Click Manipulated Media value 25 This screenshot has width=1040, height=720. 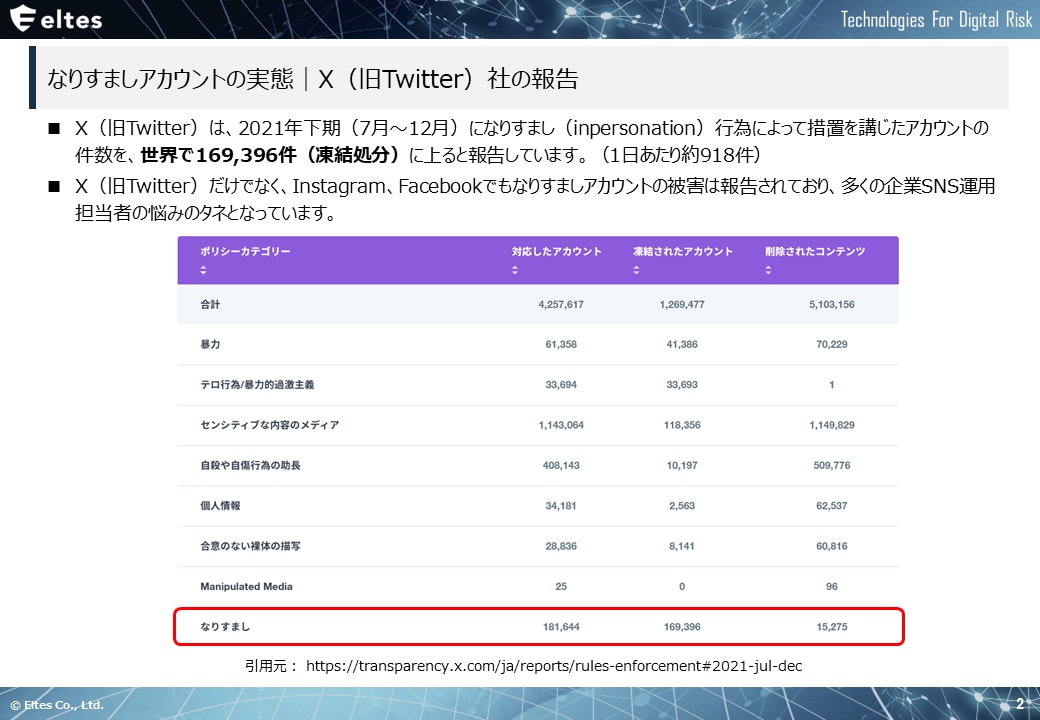[x=561, y=586]
